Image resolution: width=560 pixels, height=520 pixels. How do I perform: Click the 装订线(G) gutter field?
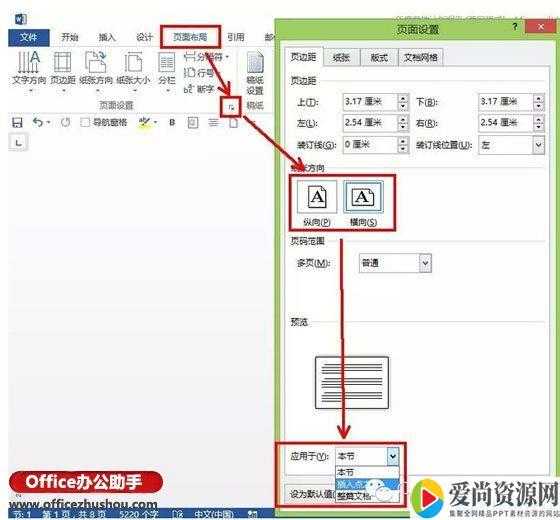point(370,145)
